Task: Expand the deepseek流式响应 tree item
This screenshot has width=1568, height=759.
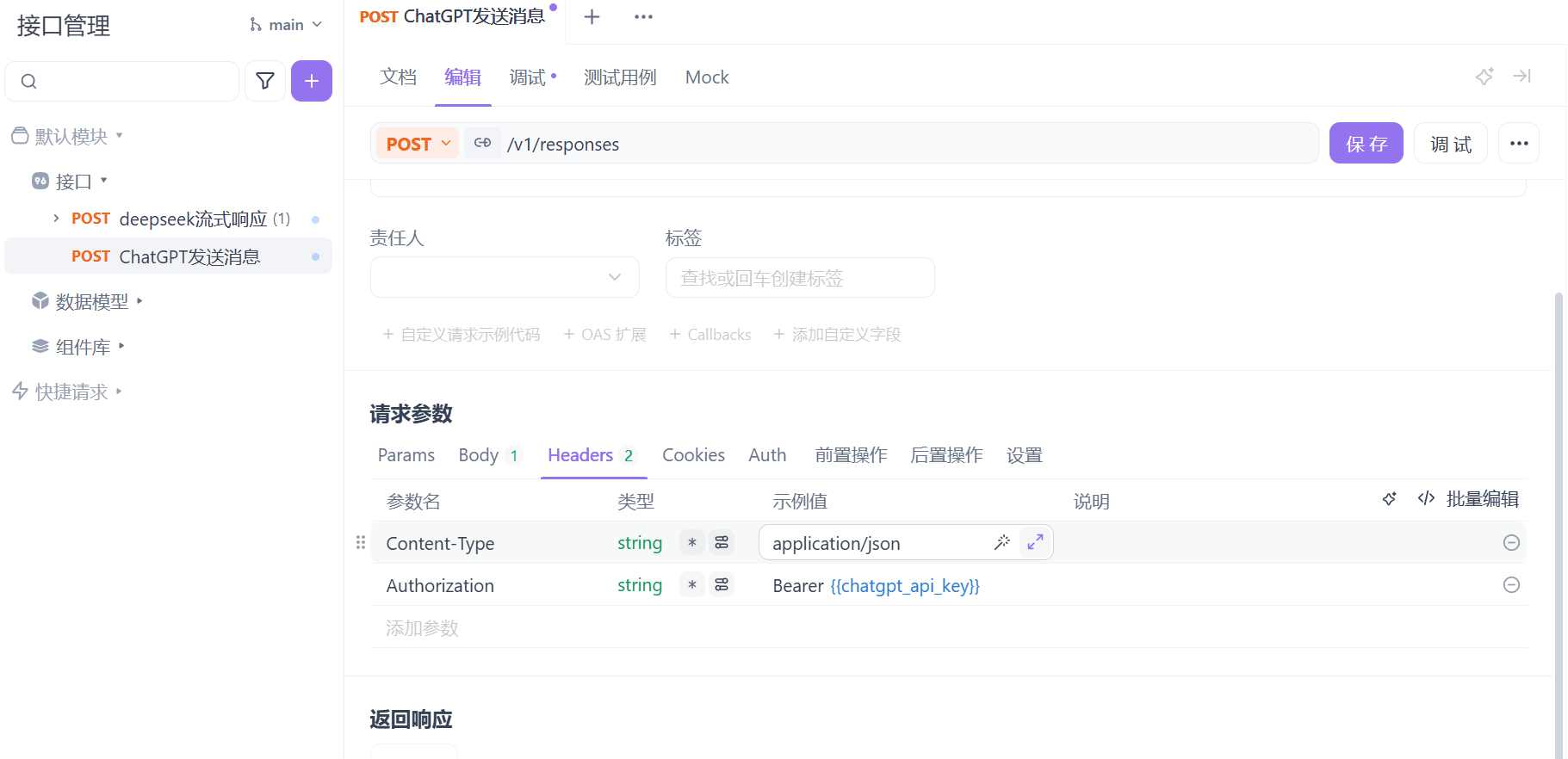Action: pos(56,219)
